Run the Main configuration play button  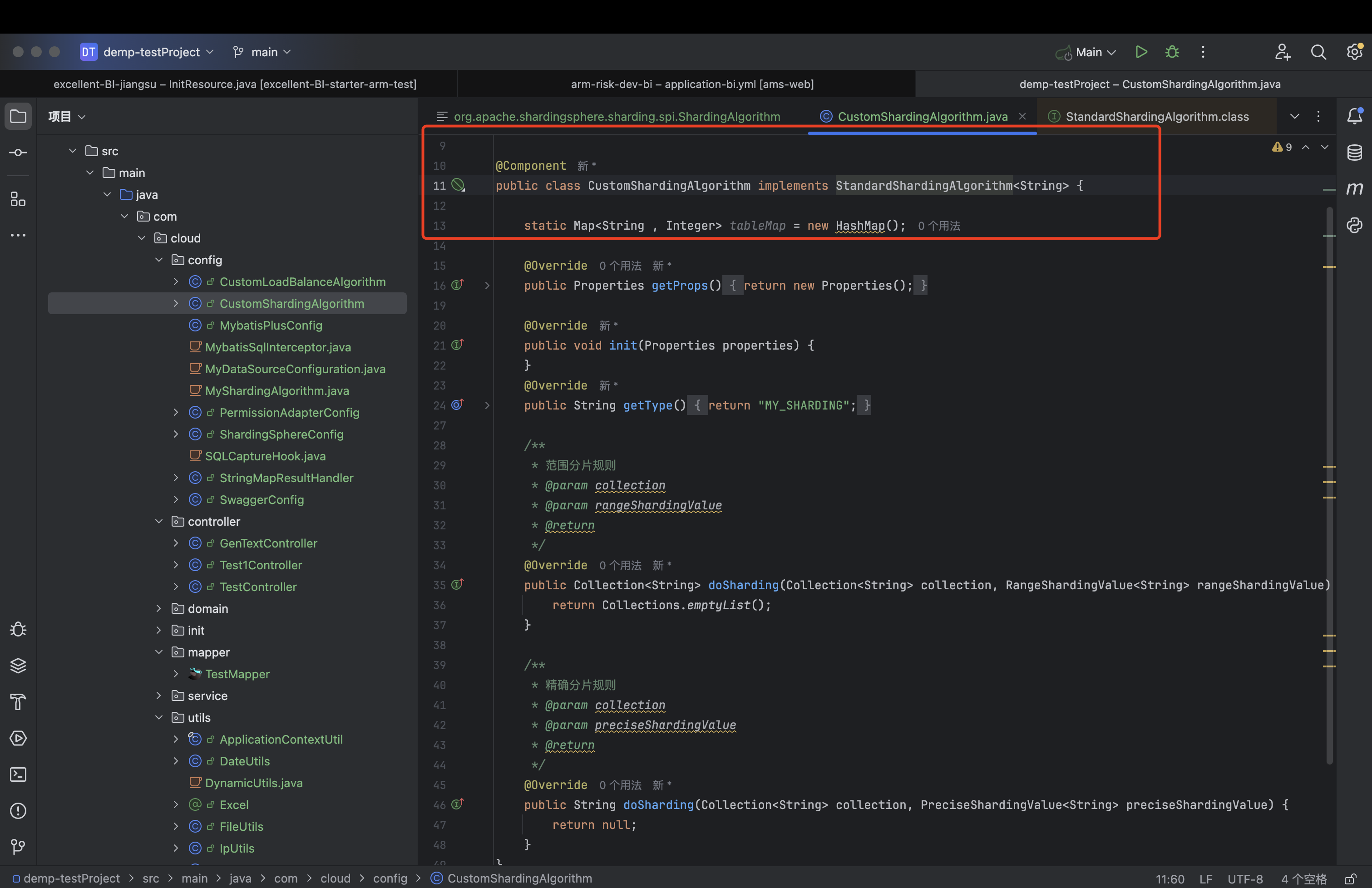(1141, 52)
